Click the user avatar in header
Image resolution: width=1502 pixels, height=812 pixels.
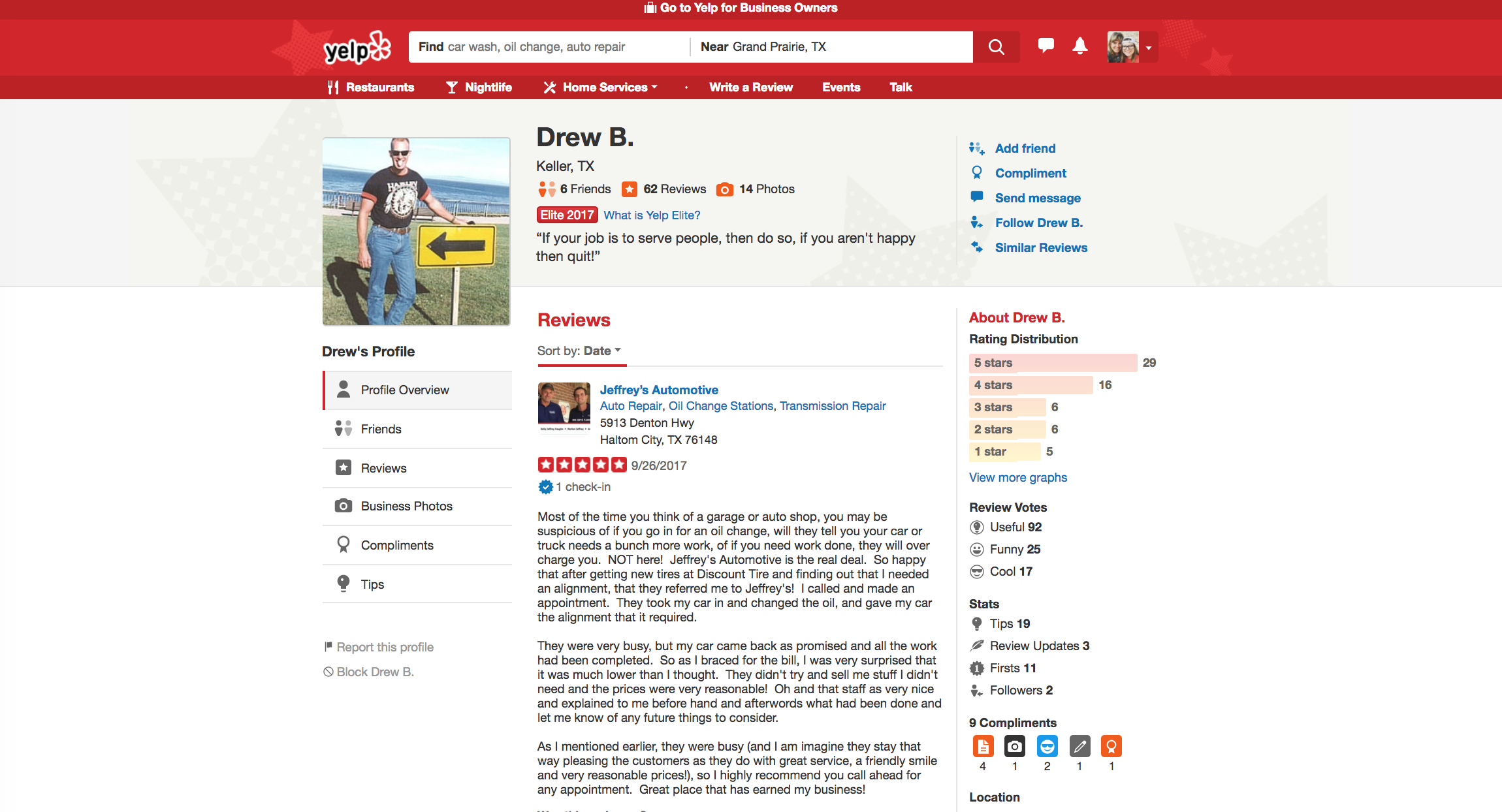point(1123,47)
